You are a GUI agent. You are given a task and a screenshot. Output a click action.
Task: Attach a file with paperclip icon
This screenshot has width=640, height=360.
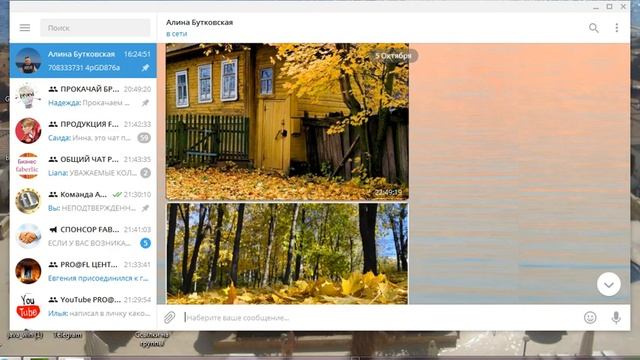tap(169, 317)
